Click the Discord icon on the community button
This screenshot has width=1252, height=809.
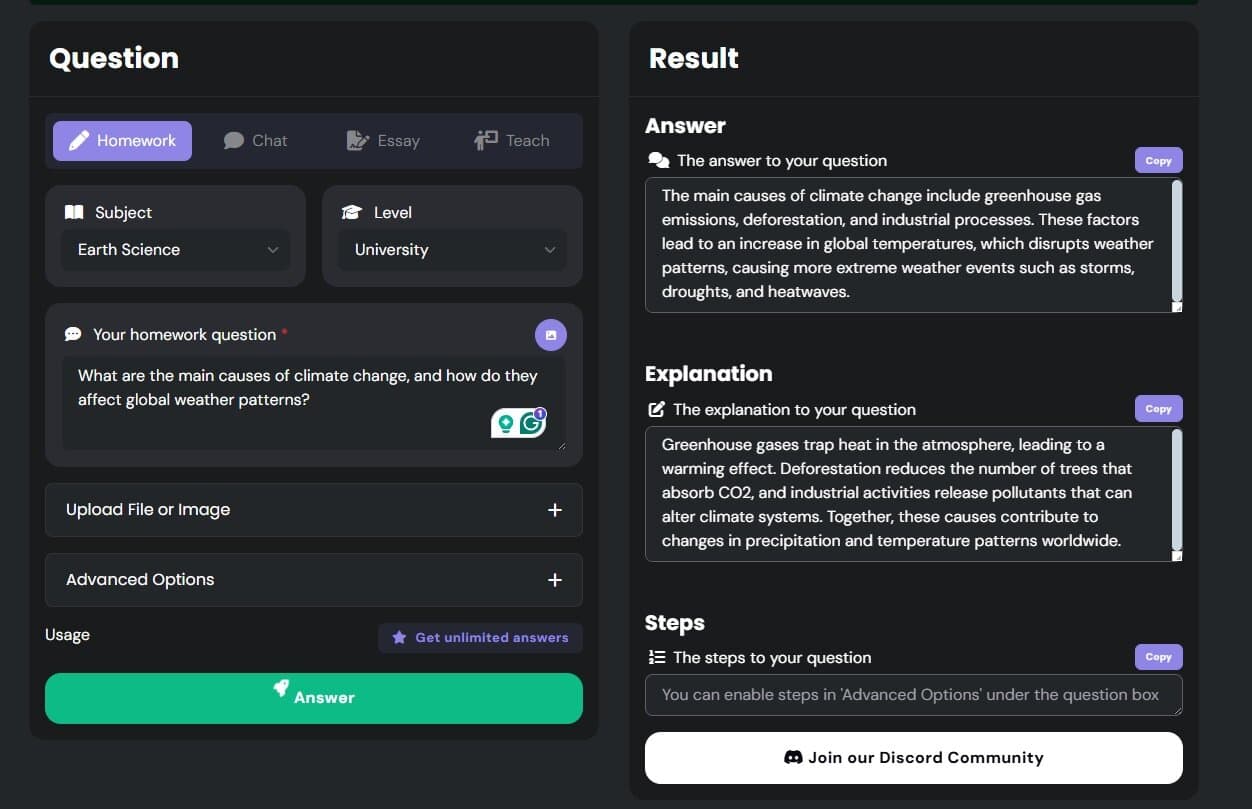tap(794, 757)
